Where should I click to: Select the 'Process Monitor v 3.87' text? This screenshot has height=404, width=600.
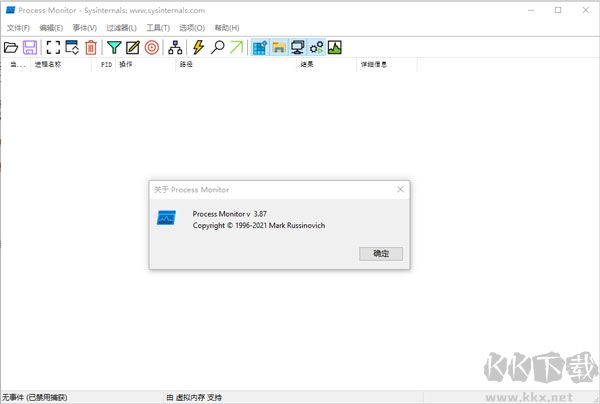[x=230, y=214]
